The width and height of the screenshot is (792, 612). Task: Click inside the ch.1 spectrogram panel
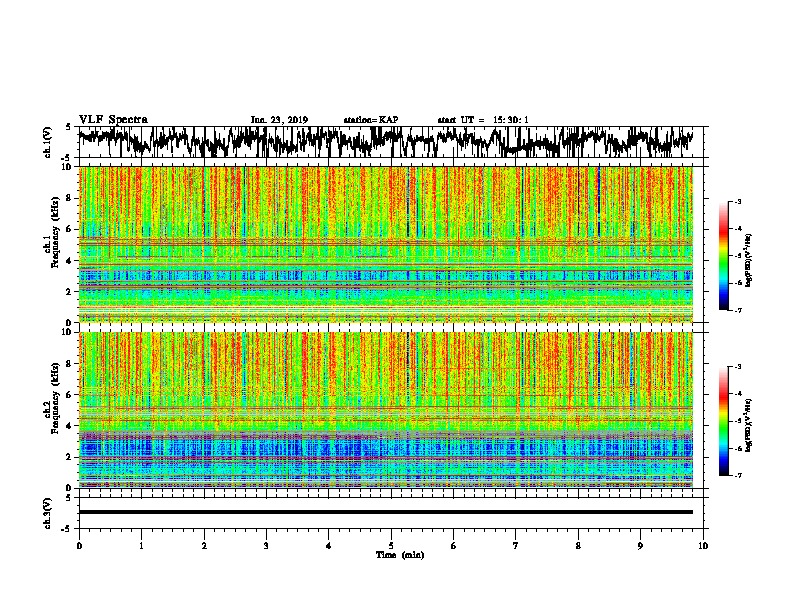(x=385, y=244)
